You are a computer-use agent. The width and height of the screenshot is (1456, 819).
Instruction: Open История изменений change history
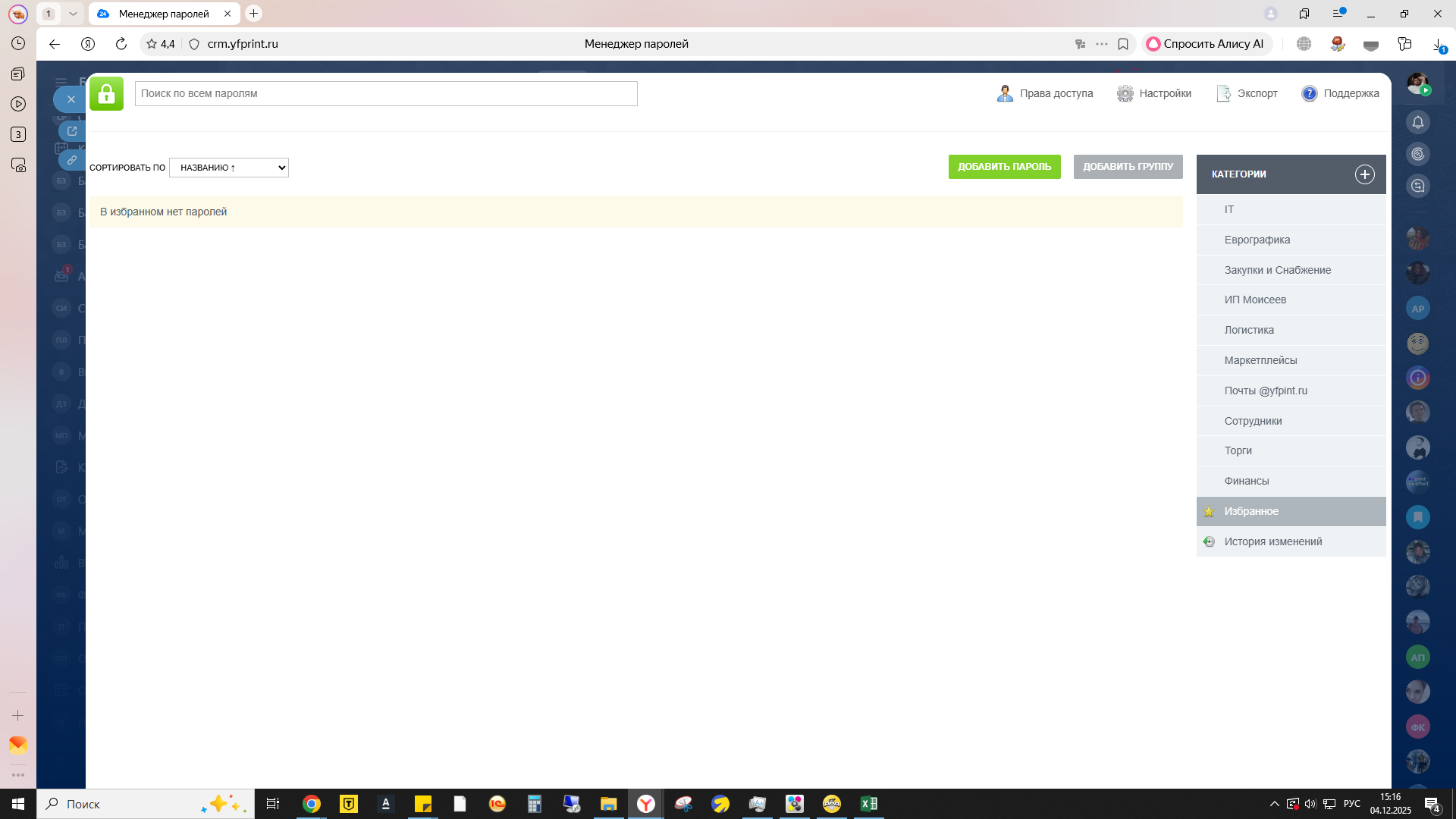coord(1272,541)
